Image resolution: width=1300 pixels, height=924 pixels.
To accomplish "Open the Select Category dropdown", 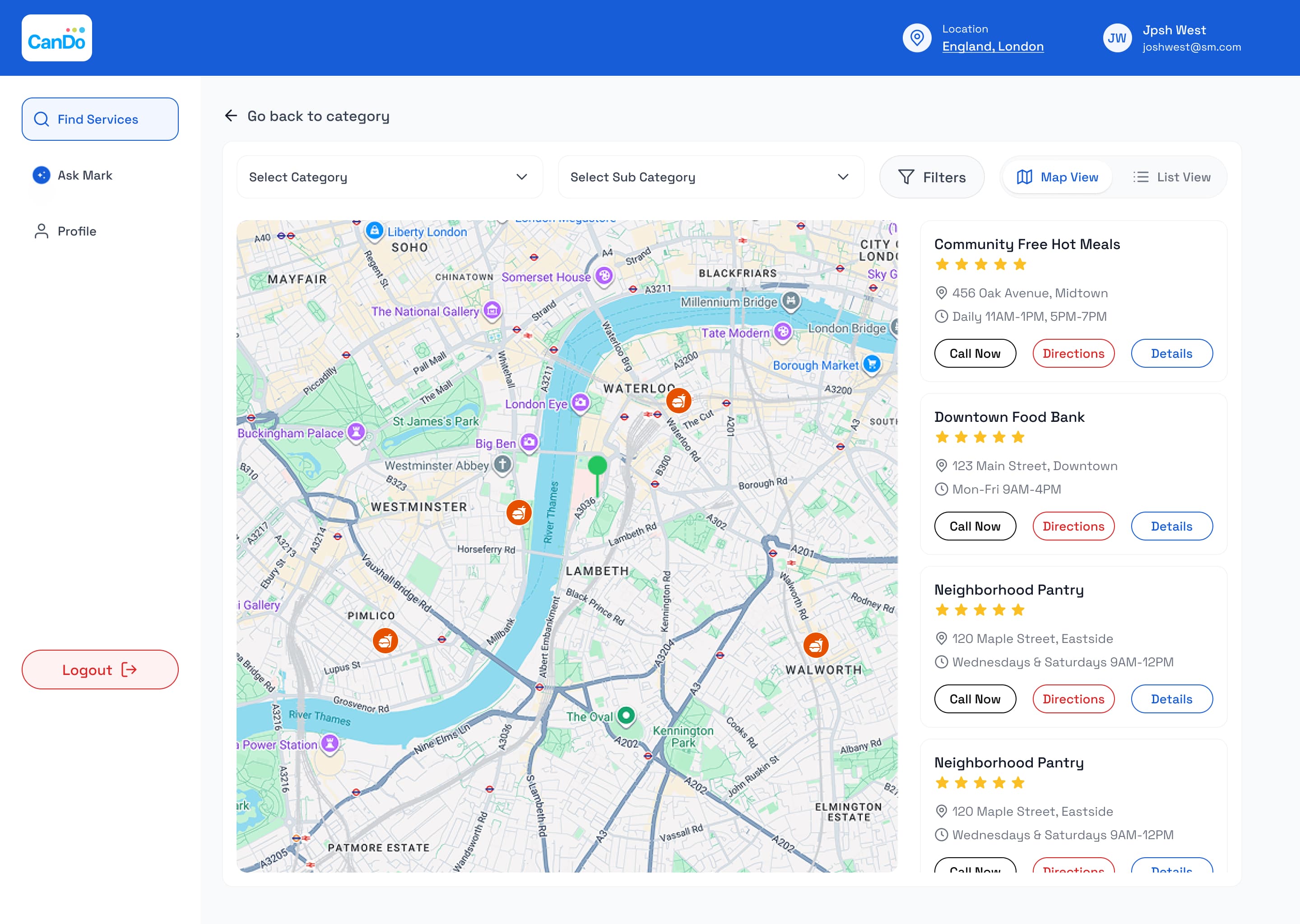I will pyautogui.click(x=390, y=177).
